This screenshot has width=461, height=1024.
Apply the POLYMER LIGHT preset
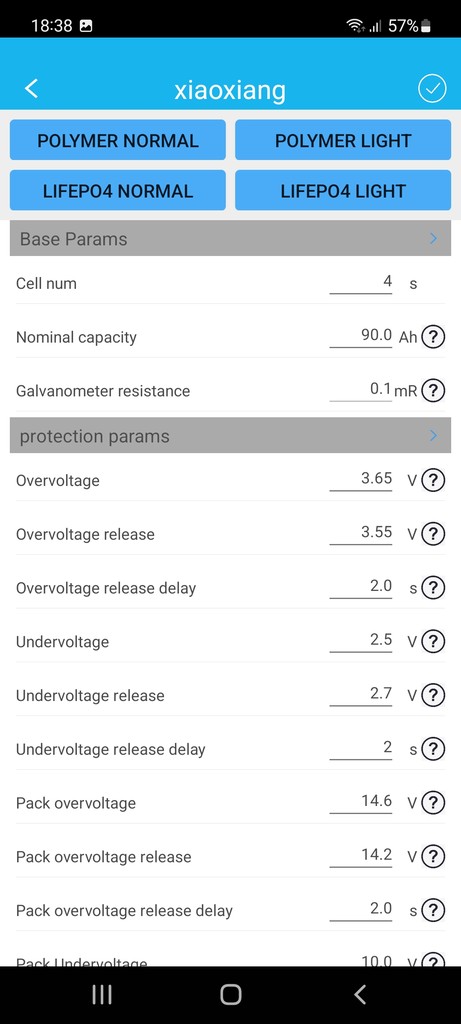tap(343, 140)
